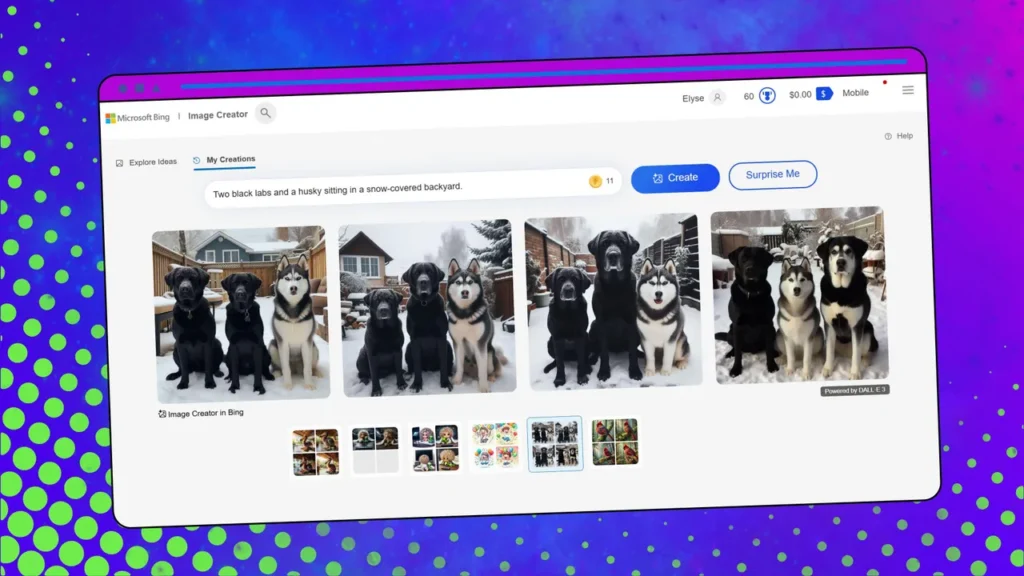Click the boost coin icon in prompt
The height and width of the screenshot is (576, 1024).
(595, 181)
